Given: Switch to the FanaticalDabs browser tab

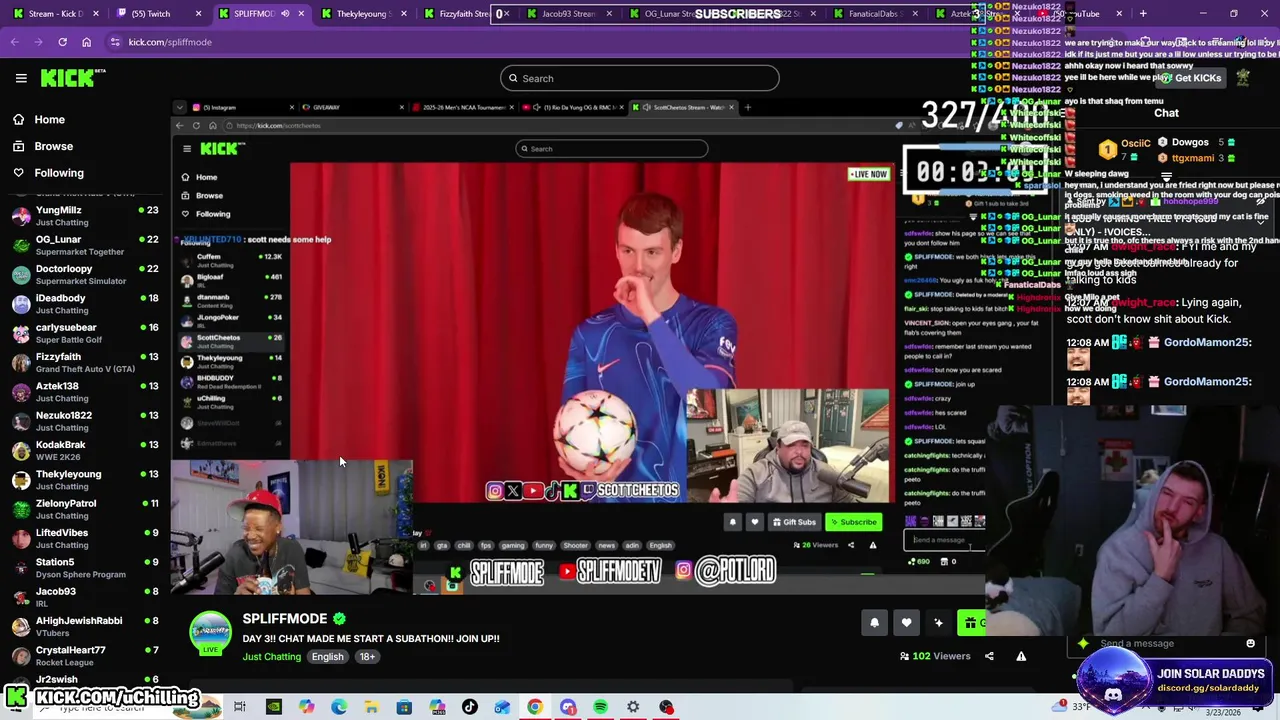Looking at the screenshot, I should [x=873, y=14].
